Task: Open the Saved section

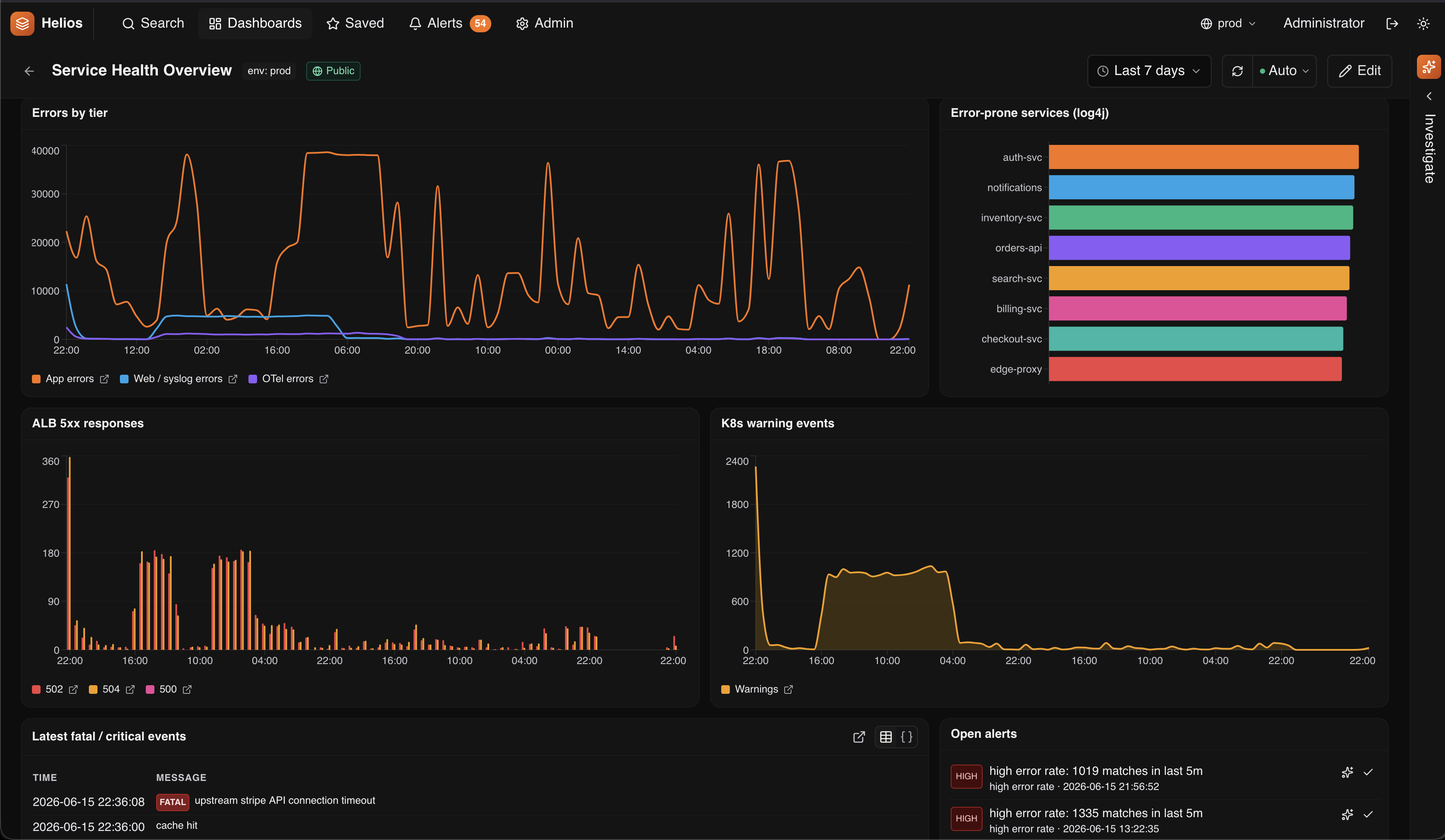Action: [x=355, y=24]
